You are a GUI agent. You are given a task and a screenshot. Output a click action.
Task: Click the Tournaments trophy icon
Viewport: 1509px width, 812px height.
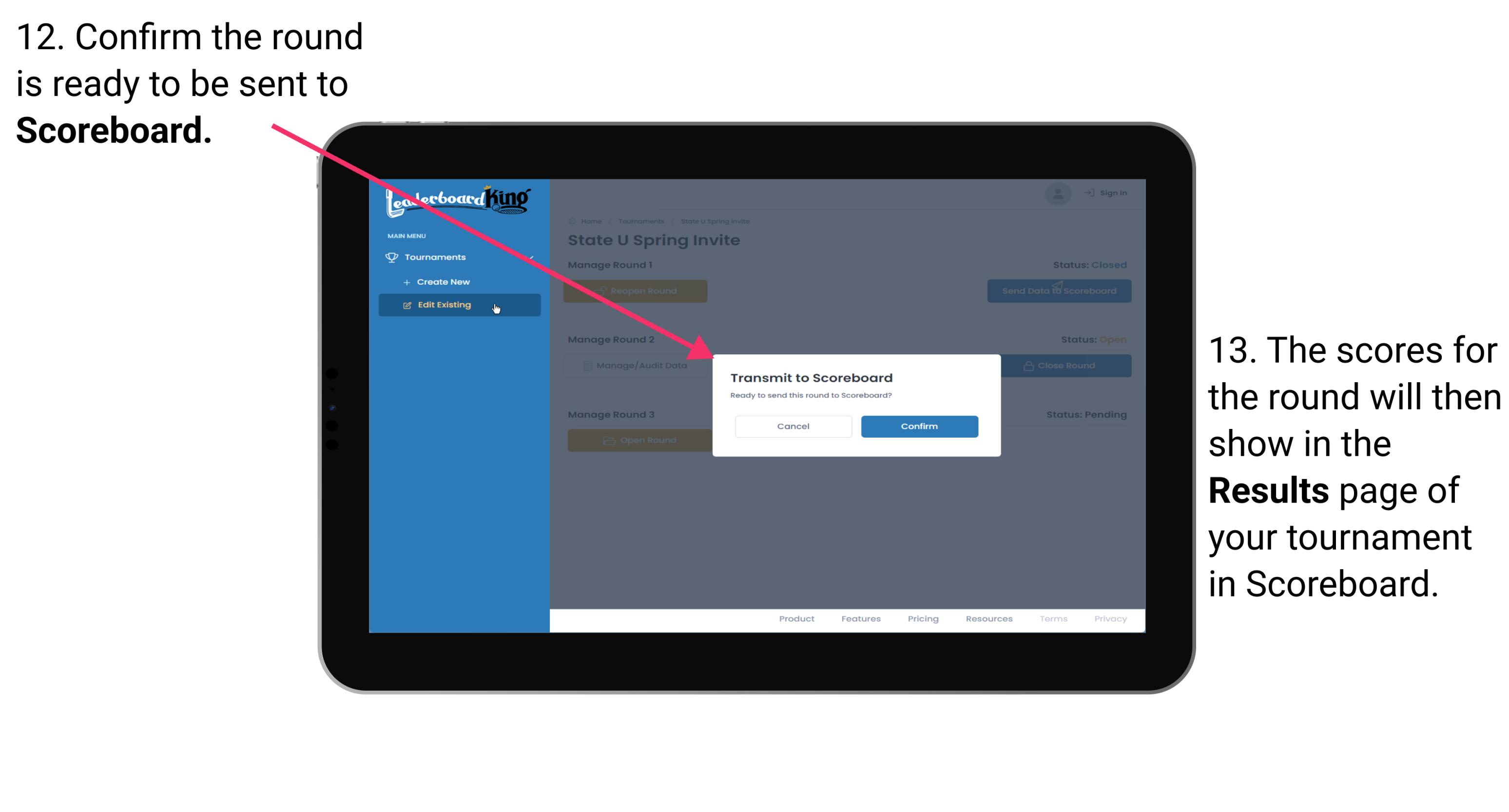point(391,257)
